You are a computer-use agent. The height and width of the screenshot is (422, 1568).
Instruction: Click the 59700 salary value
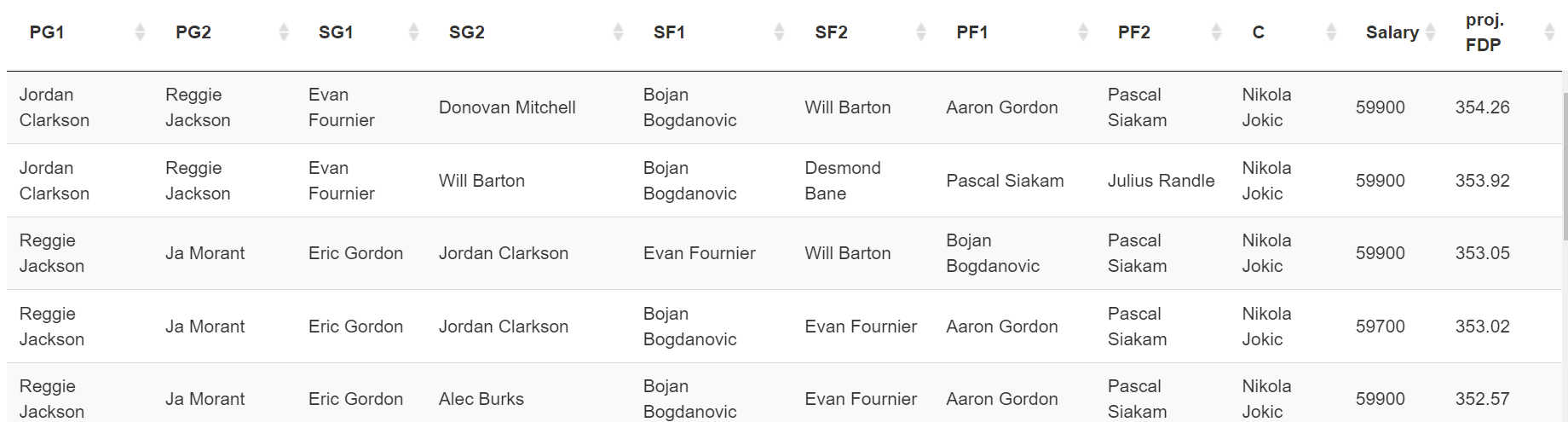[1380, 327]
